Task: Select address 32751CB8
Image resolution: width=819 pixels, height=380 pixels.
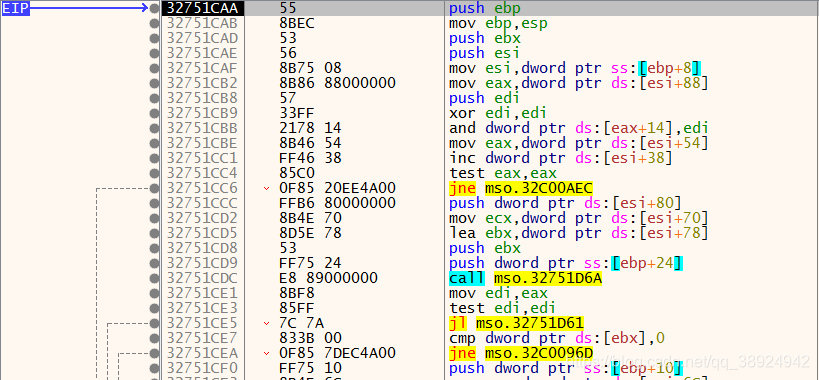Action: [x=202, y=98]
